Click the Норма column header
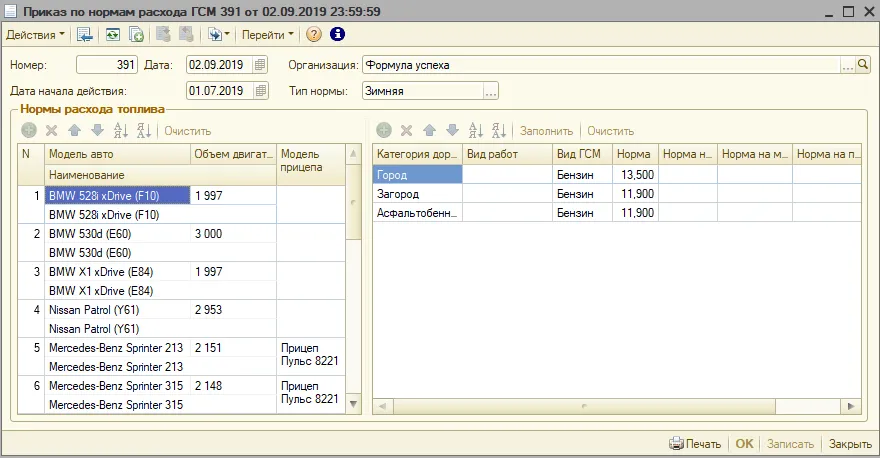The height and width of the screenshot is (458, 880). [x=635, y=154]
